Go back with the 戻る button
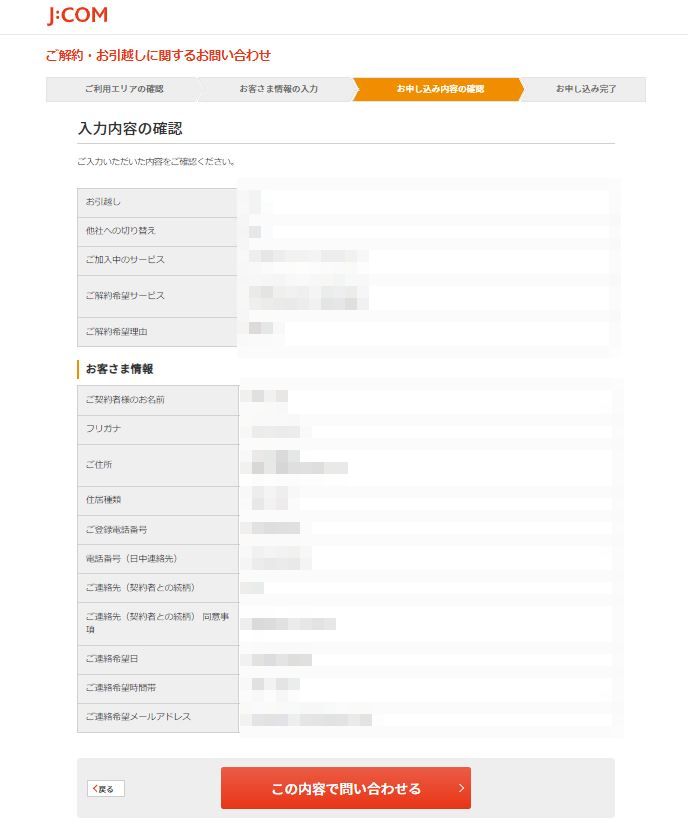 tap(105, 789)
